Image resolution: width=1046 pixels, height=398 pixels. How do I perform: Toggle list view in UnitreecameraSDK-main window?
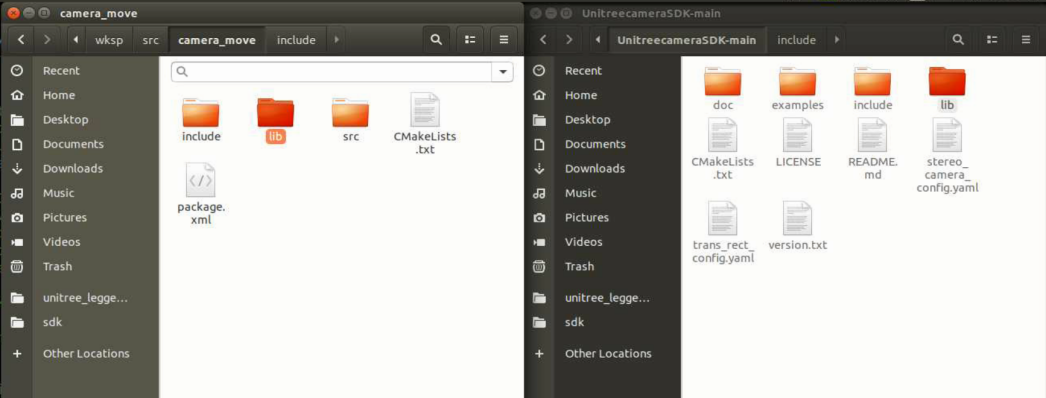992,40
